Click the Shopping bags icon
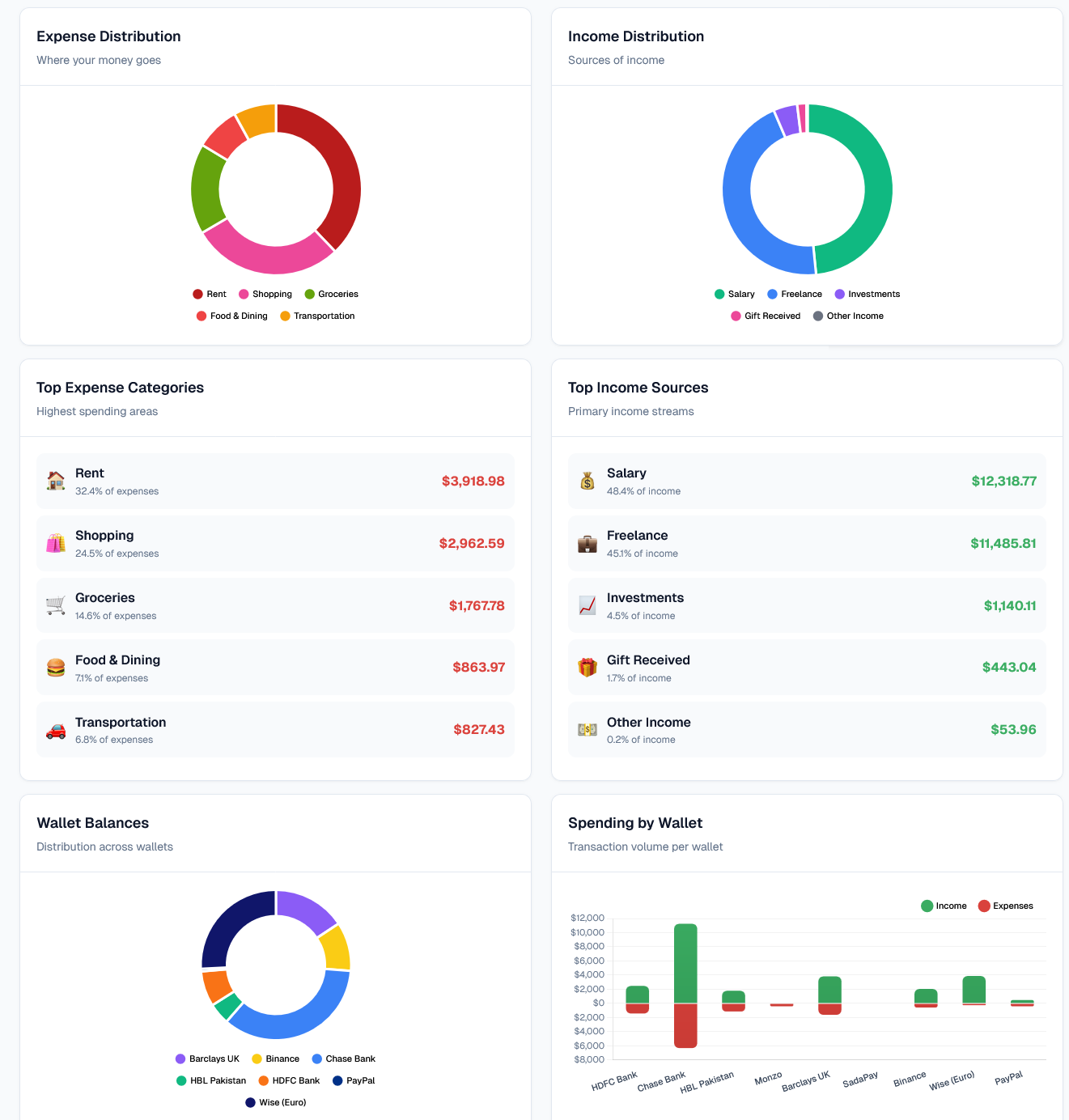1069x1120 pixels. coord(55,541)
